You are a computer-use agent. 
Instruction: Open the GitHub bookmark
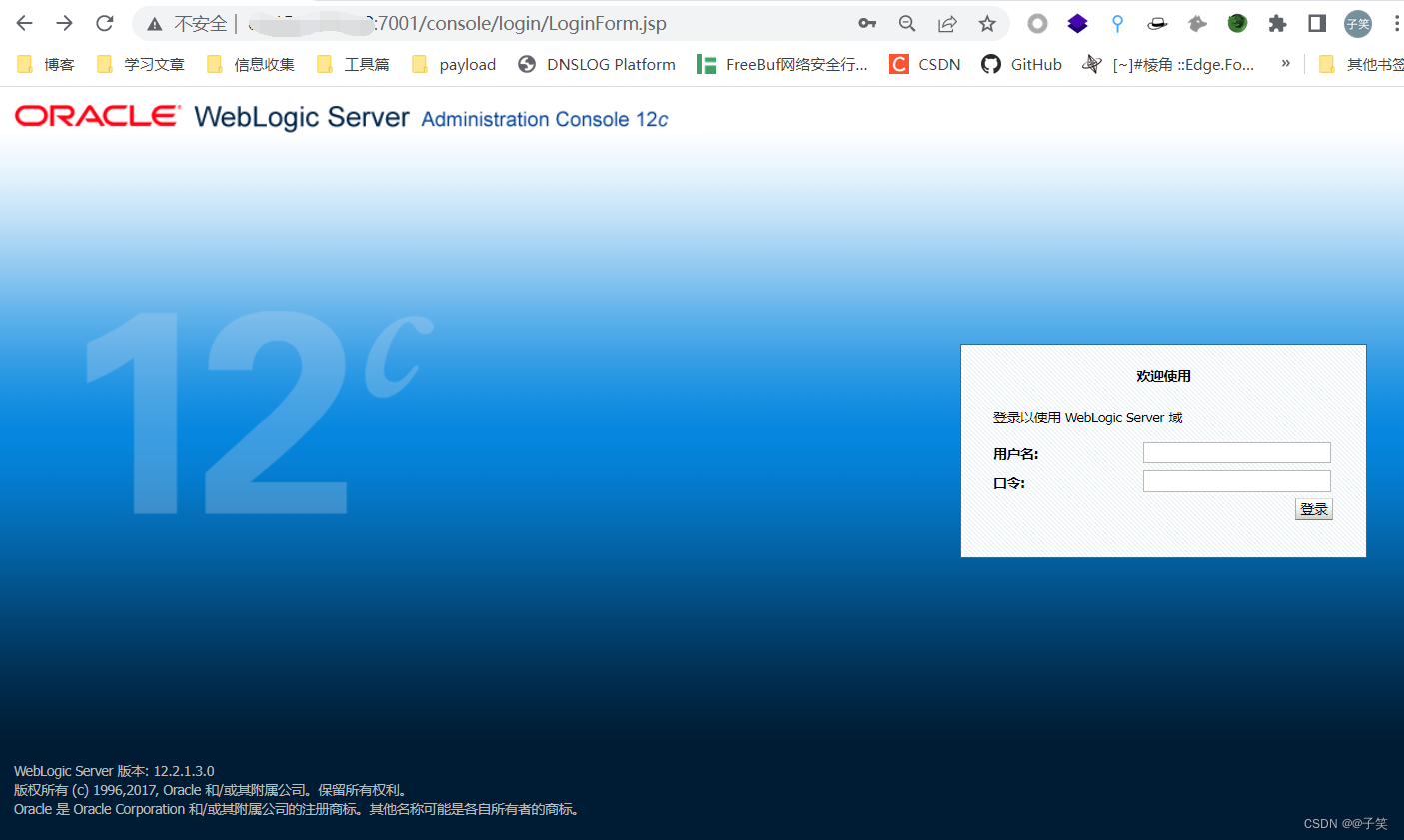pyautogui.click(x=1021, y=63)
